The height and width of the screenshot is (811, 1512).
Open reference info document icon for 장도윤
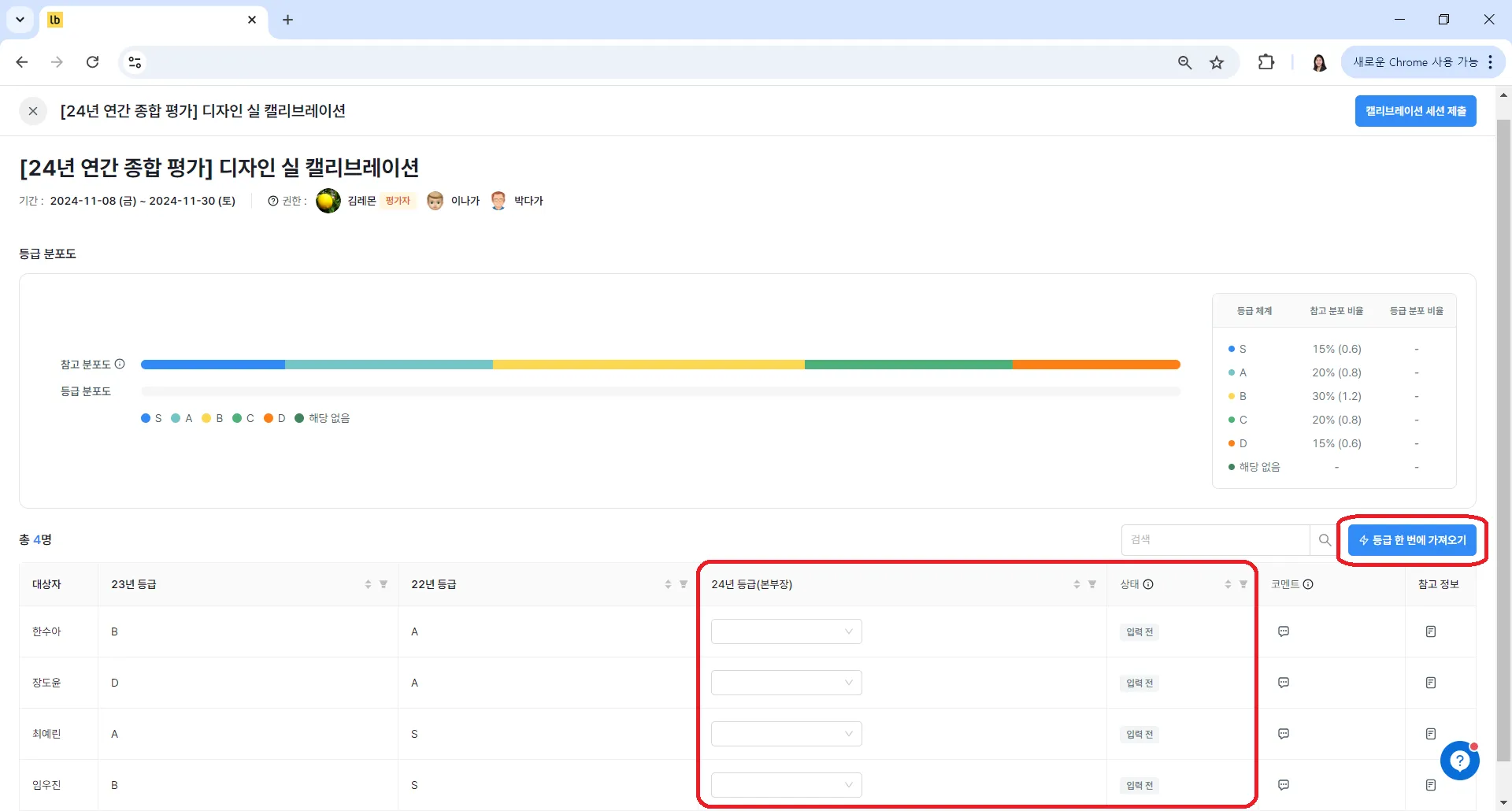(x=1431, y=683)
